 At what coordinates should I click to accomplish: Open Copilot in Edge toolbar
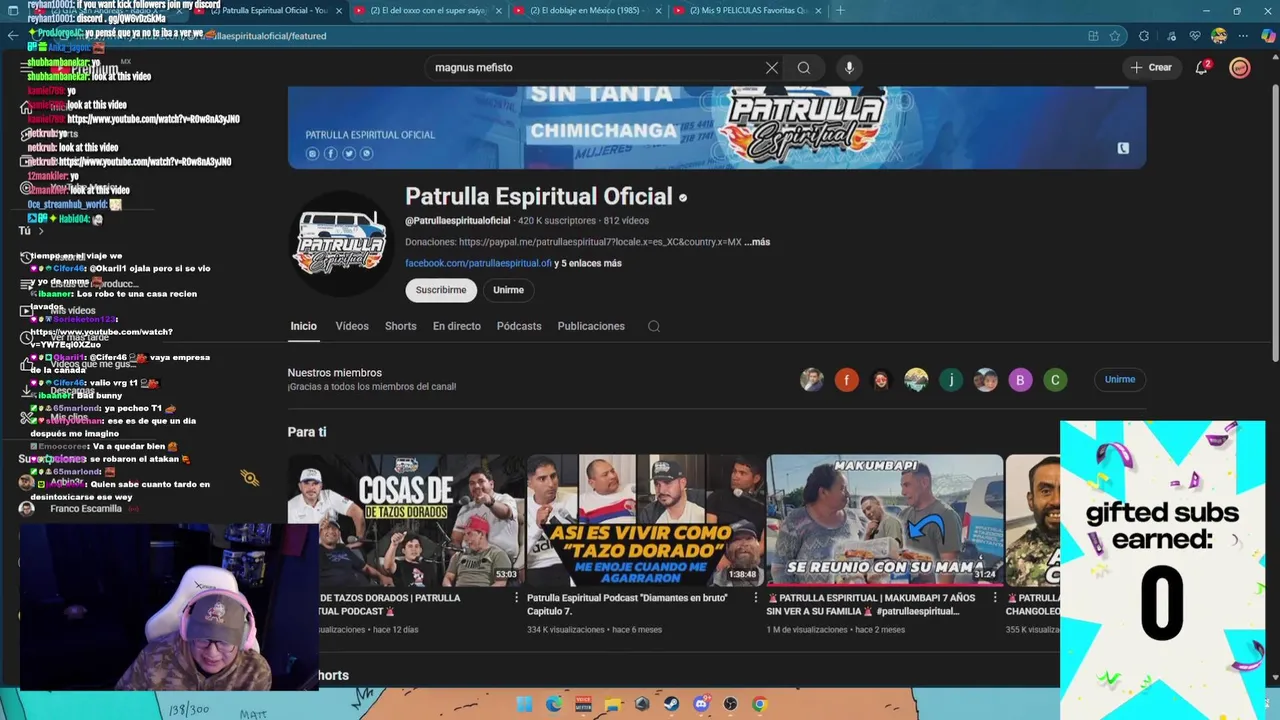coord(1268,36)
